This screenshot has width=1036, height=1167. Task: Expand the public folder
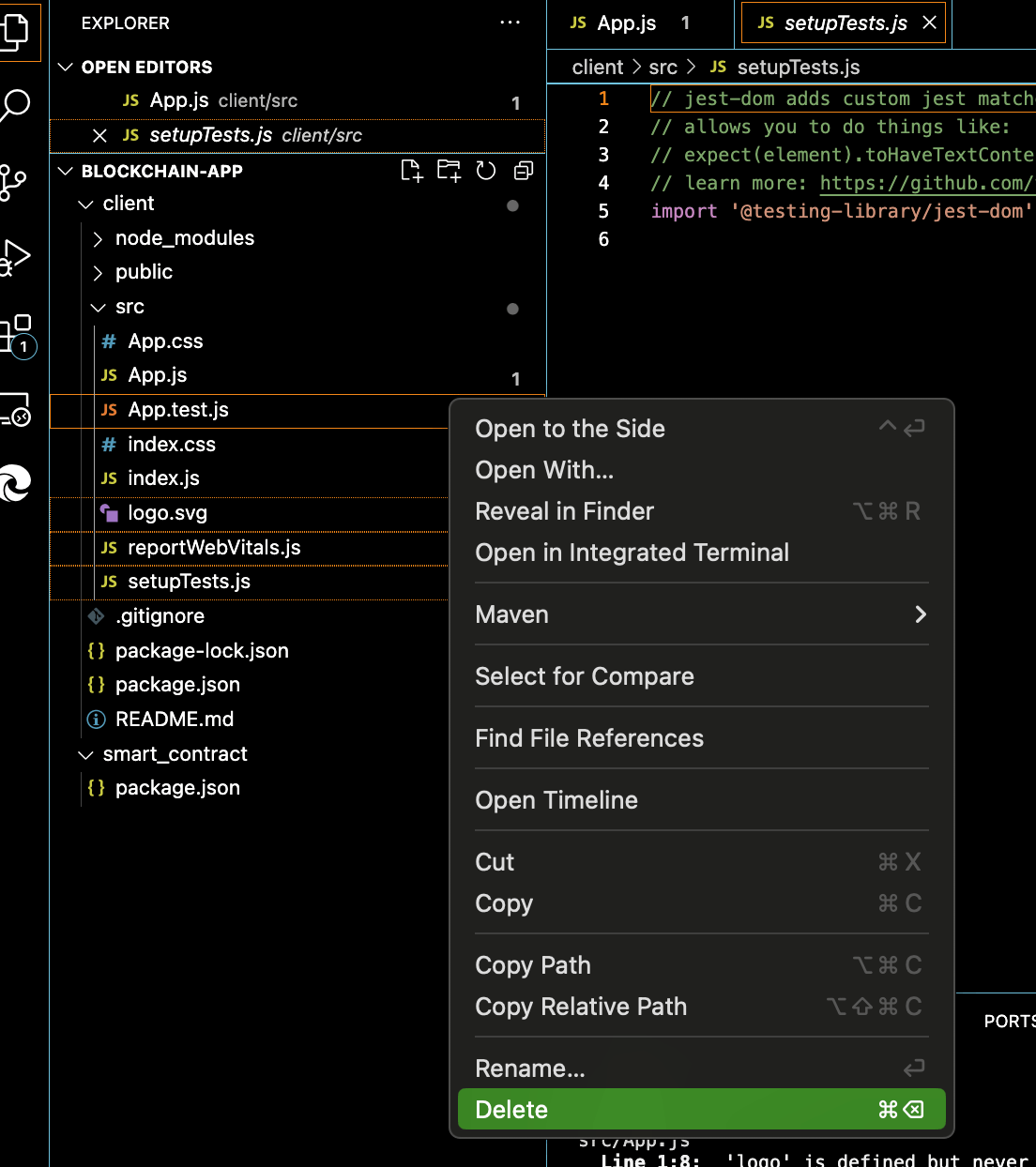pyautogui.click(x=144, y=272)
